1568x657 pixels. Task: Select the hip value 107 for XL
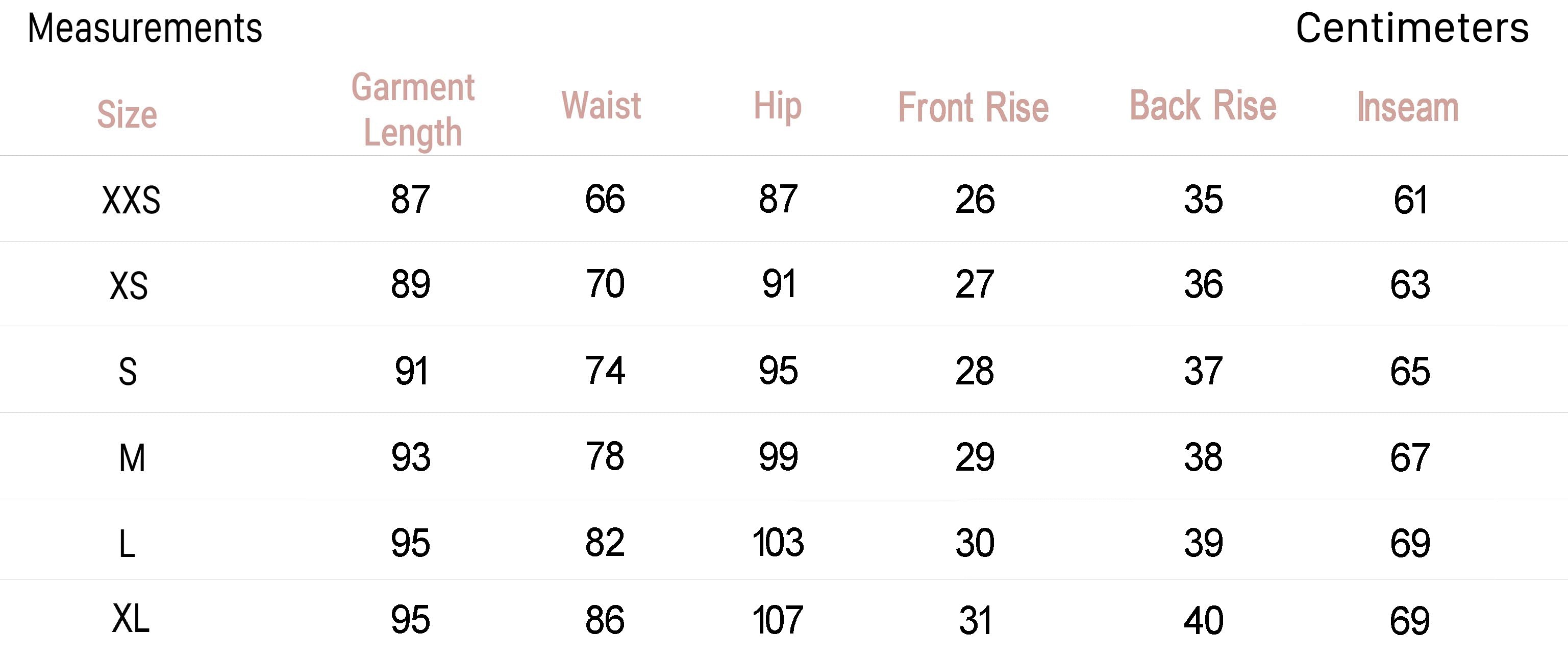[778, 620]
